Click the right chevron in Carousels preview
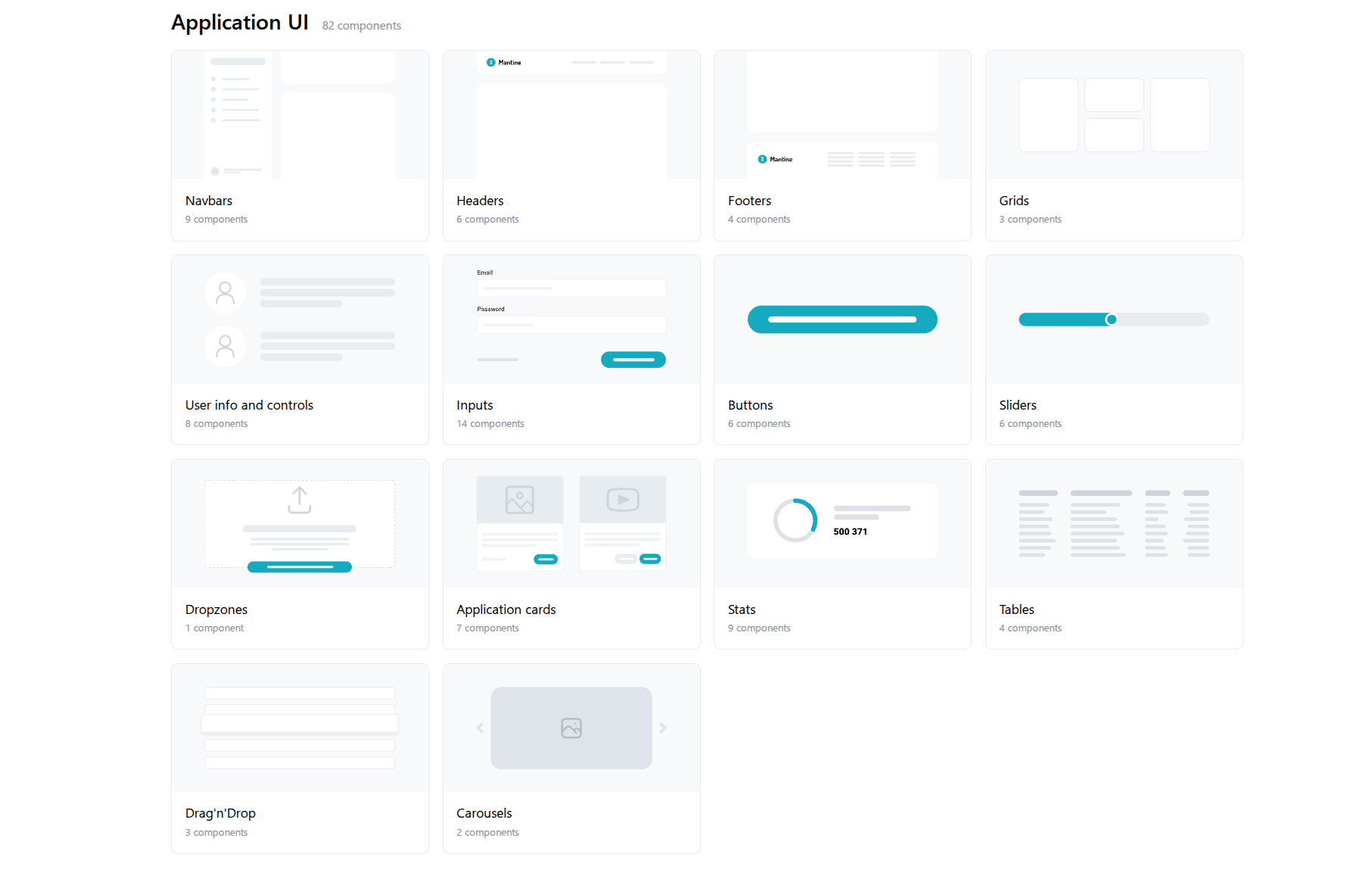 [x=664, y=728]
